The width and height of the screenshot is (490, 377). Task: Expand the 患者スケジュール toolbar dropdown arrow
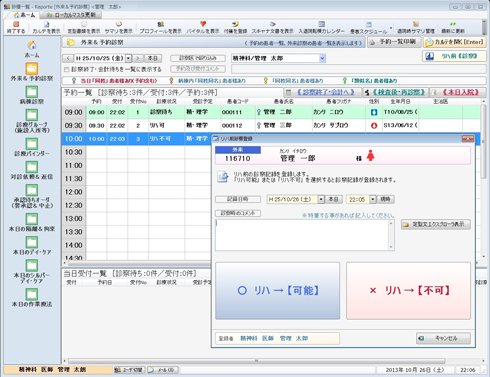pos(391,28)
